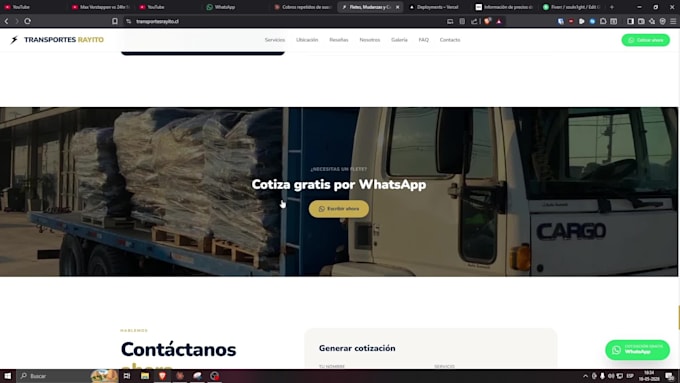The image size is (680, 383).
Task: Go to Reseñas in the site nav
Action: pos(339,40)
